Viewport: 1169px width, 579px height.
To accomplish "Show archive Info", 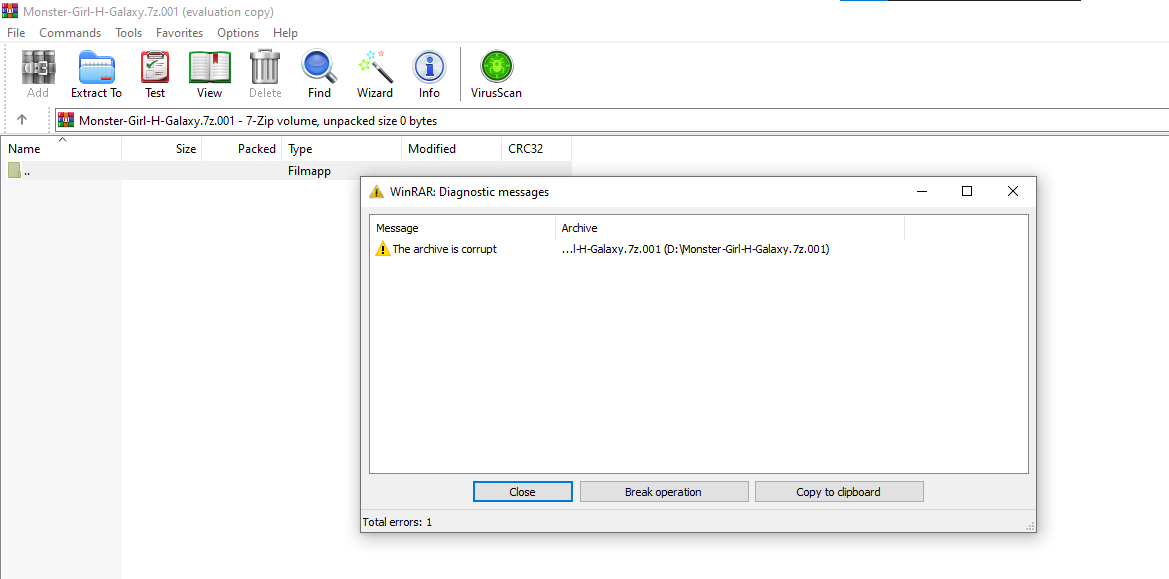I will (x=429, y=68).
